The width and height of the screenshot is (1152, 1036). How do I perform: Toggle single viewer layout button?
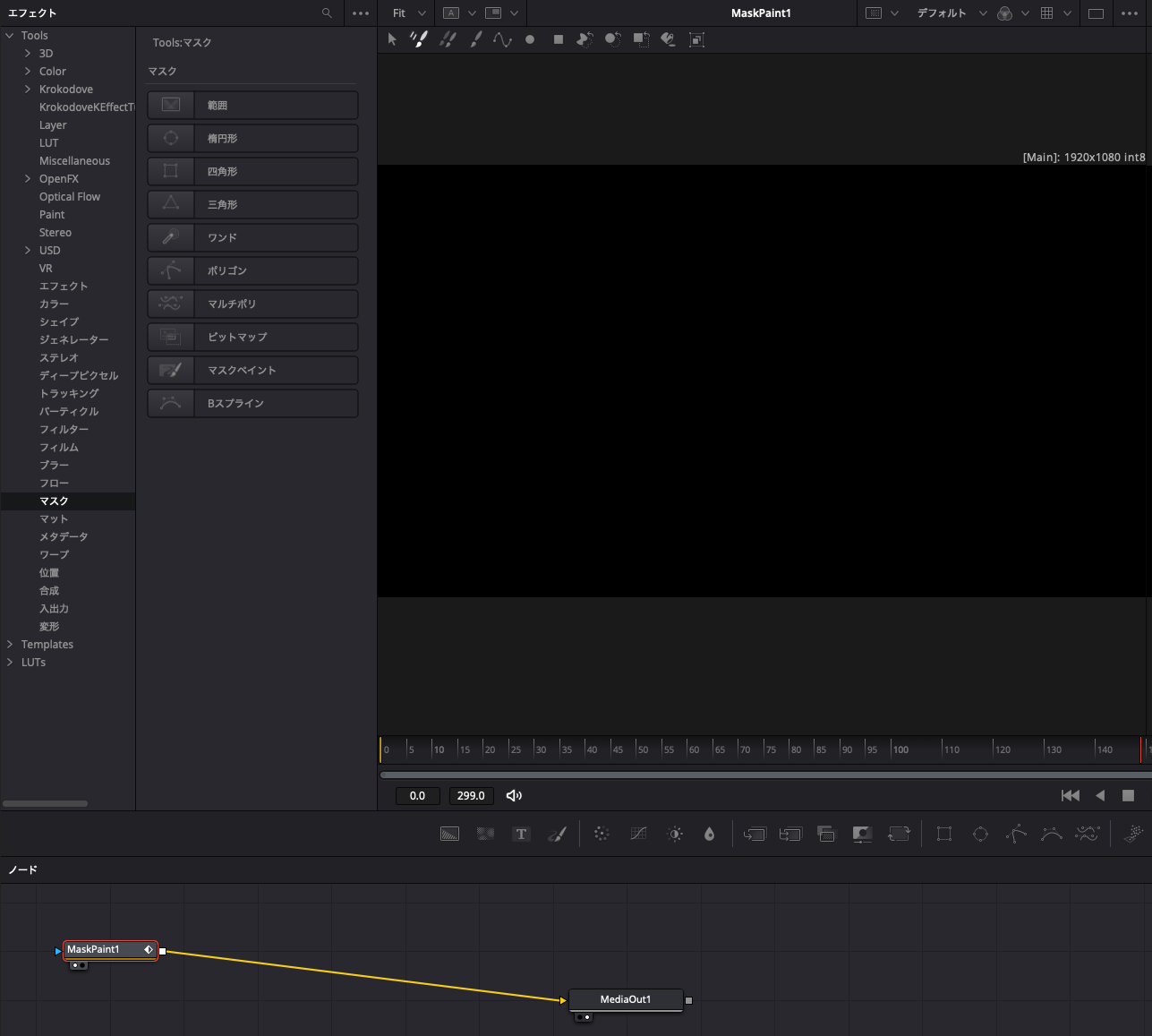[x=1096, y=13]
